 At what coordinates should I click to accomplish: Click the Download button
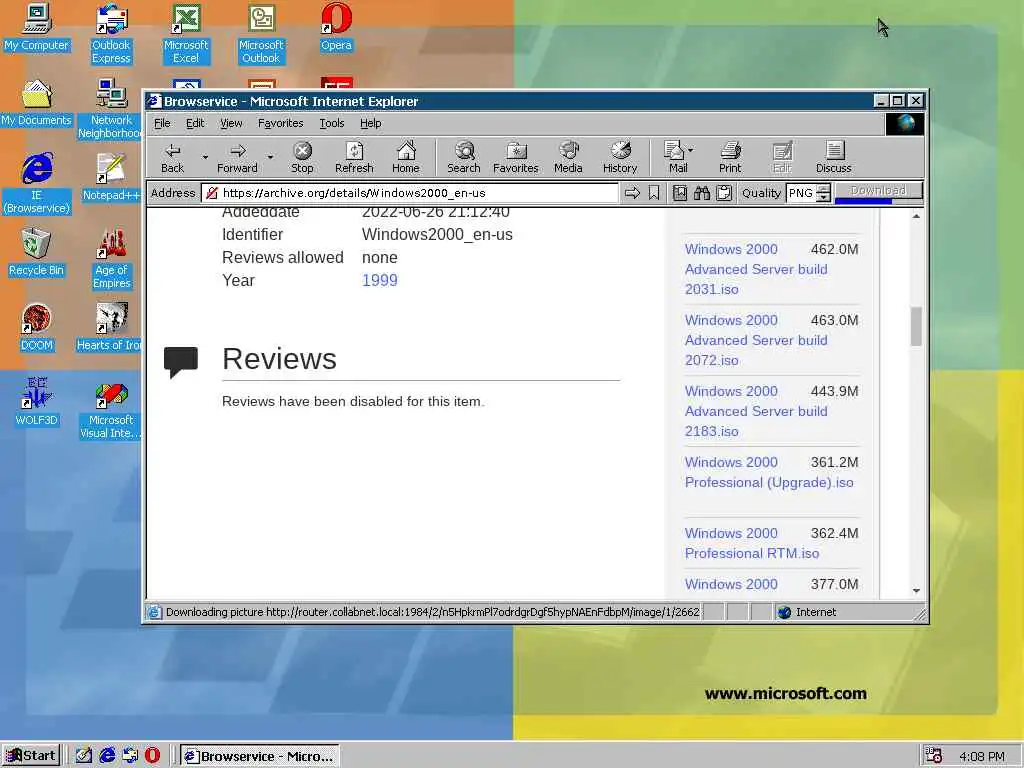click(878, 191)
